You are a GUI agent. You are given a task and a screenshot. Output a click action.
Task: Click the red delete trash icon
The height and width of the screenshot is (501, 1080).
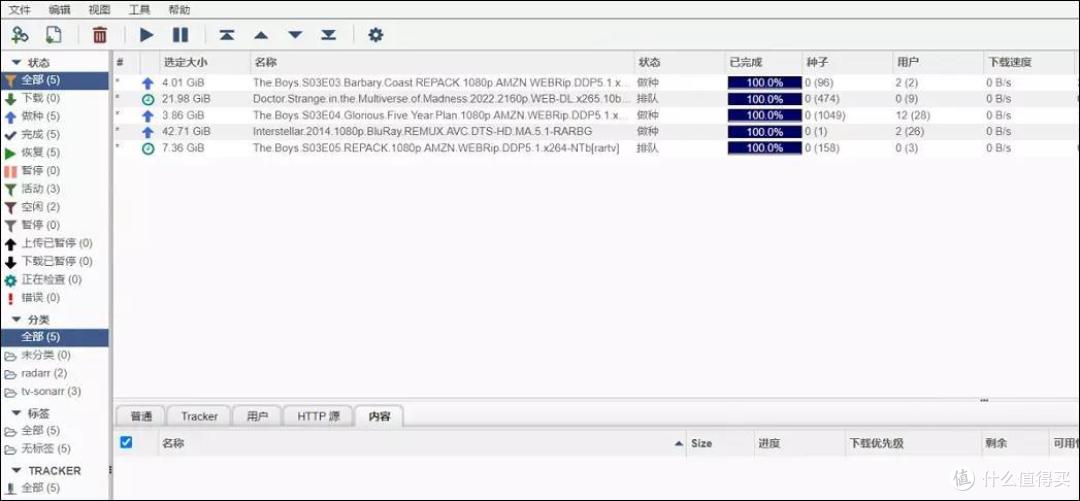pyautogui.click(x=100, y=34)
